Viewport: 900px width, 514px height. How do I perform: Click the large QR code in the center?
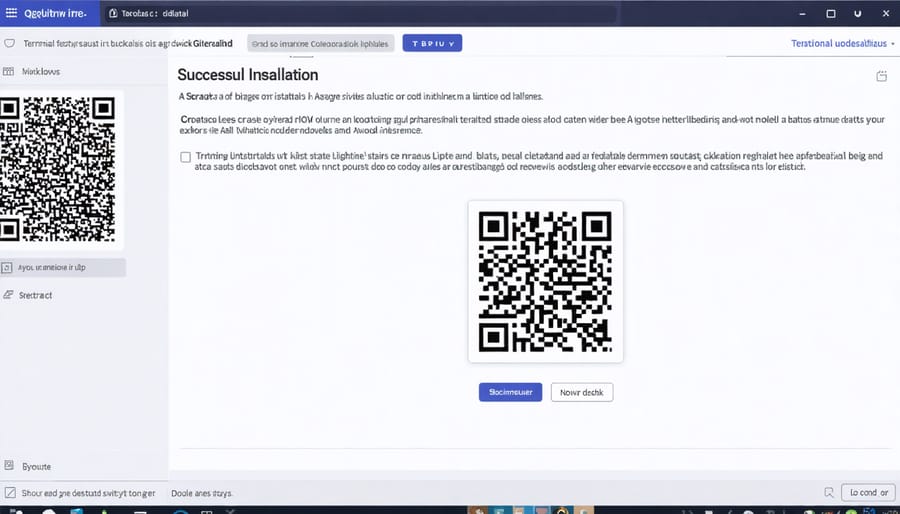[545, 282]
